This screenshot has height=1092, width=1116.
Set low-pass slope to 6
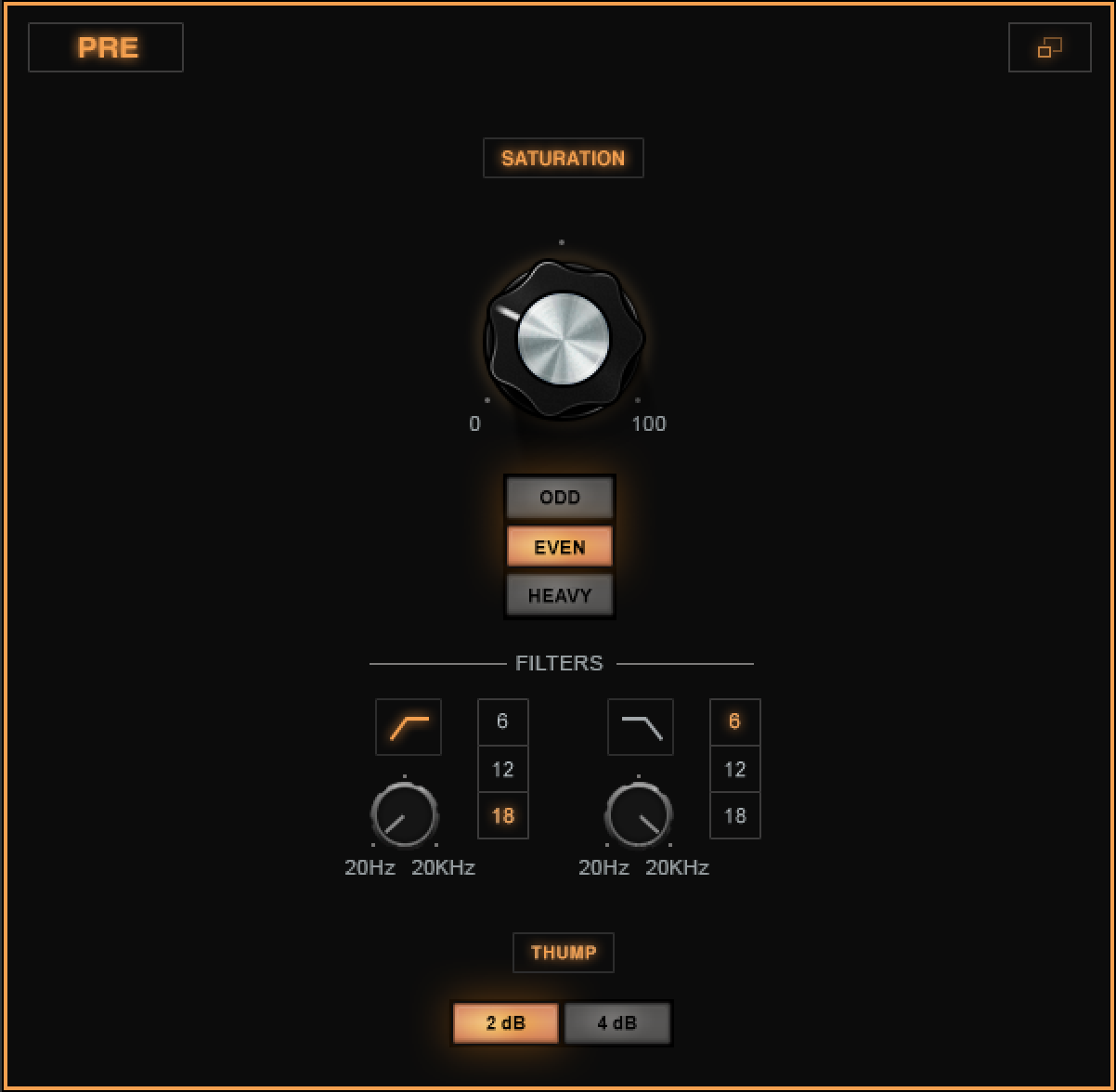735,722
